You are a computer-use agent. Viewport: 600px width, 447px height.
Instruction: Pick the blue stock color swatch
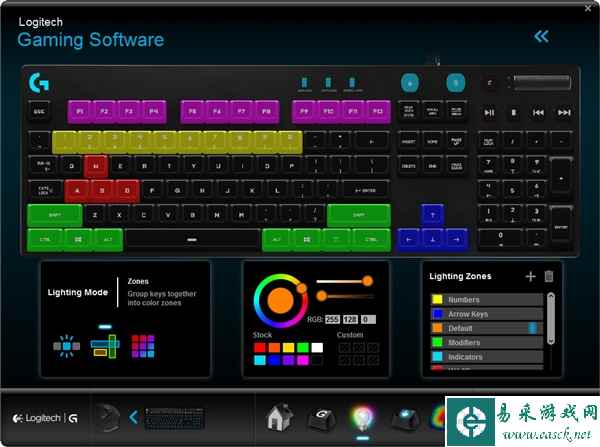[274, 360]
